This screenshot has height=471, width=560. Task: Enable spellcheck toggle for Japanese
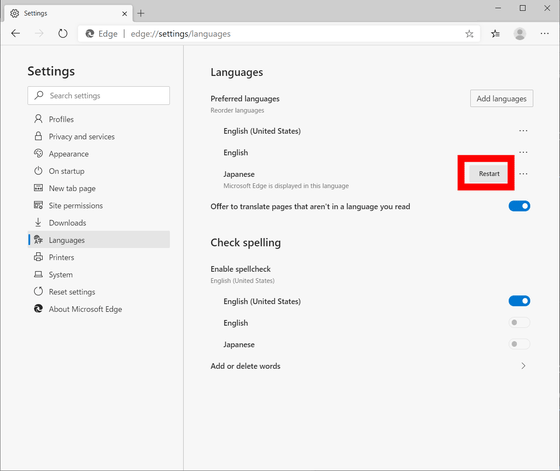(519, 344)
